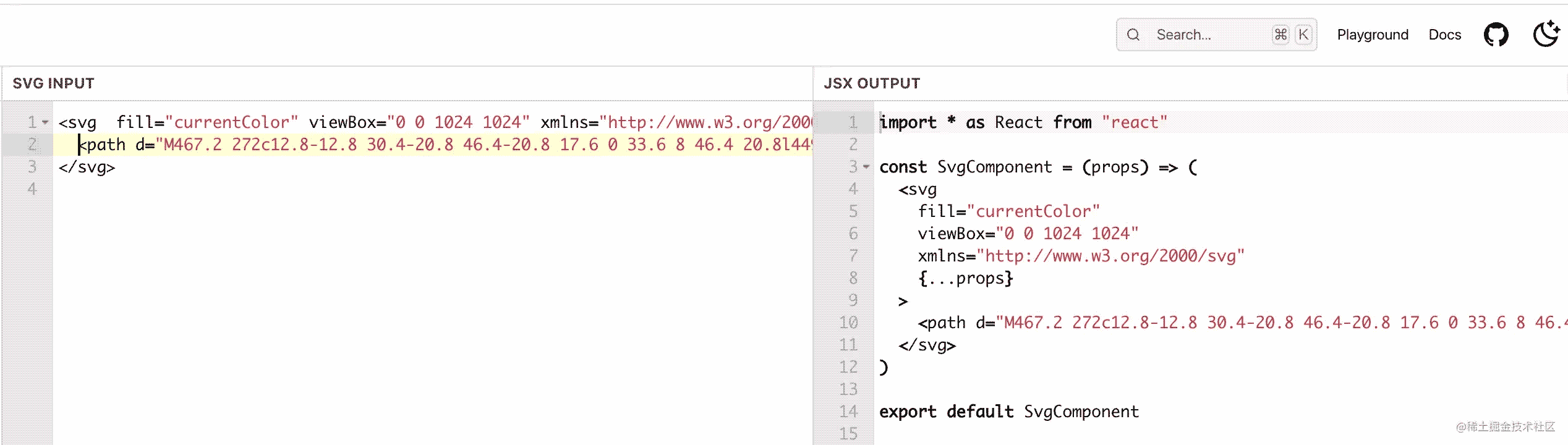1568x445 pixels.
Task: Click the {...props} line in JSX output
Action: [966, 278]
